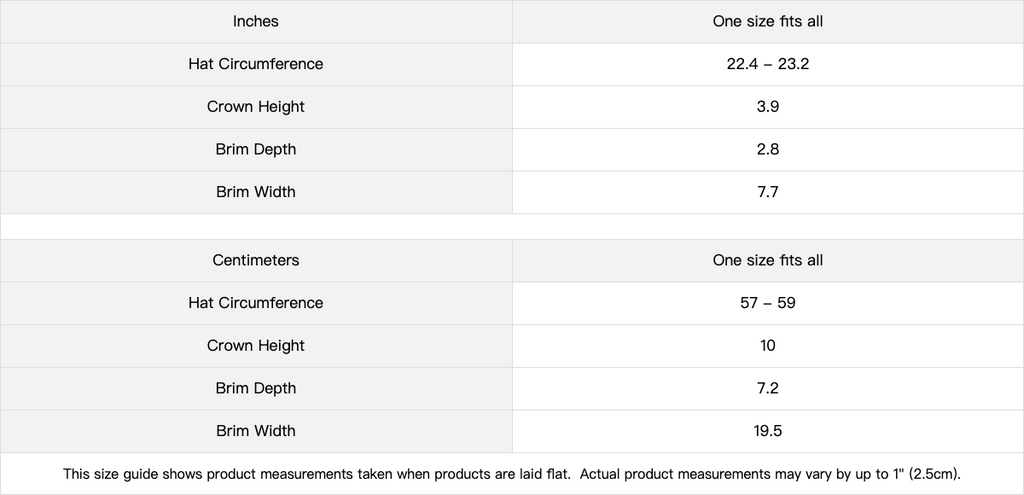Select the 7.7 brim width value

click(x=768, y=192)
